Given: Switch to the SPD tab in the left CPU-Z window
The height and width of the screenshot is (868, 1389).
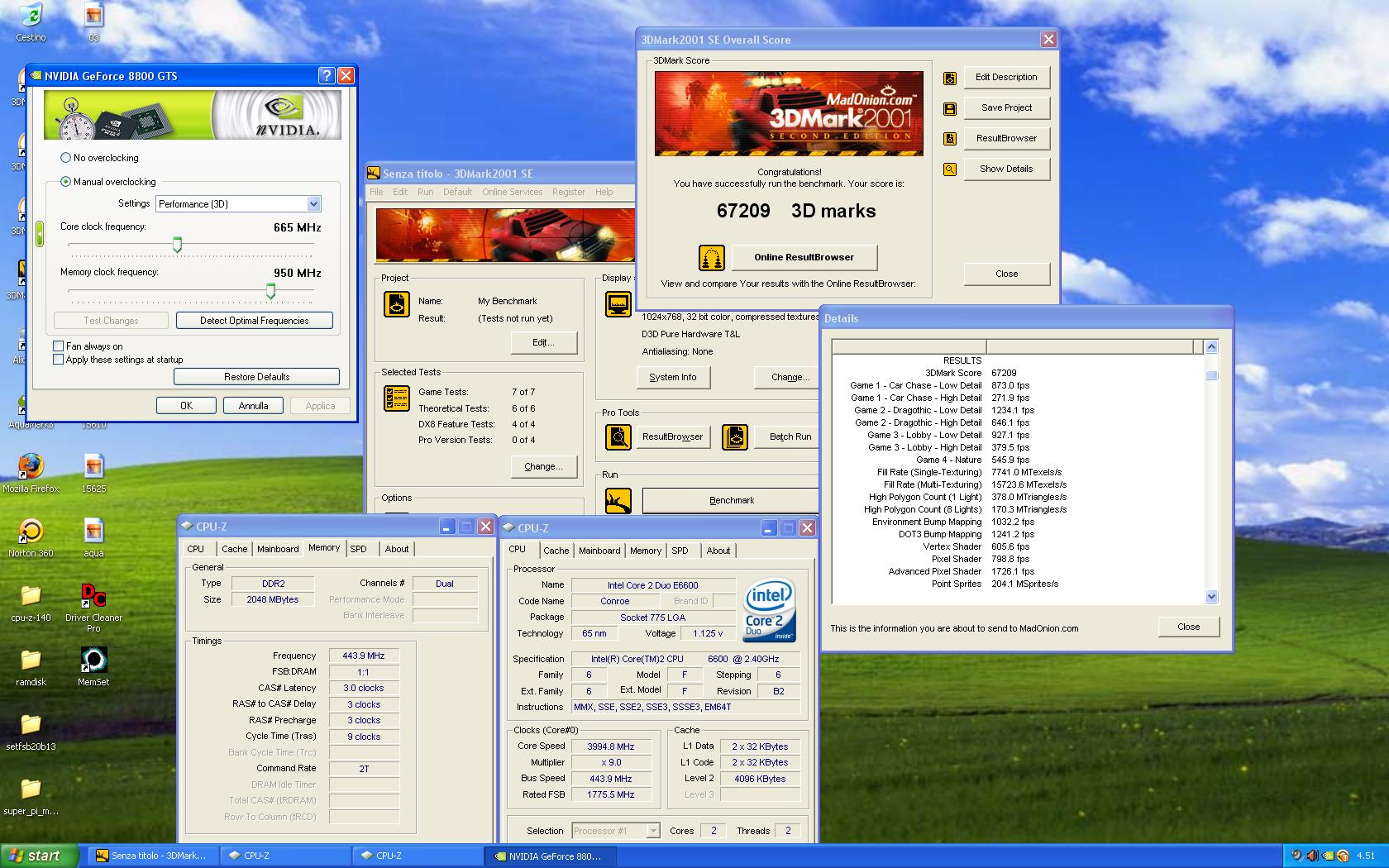Looking at the screenshot, I should [358, 549].
